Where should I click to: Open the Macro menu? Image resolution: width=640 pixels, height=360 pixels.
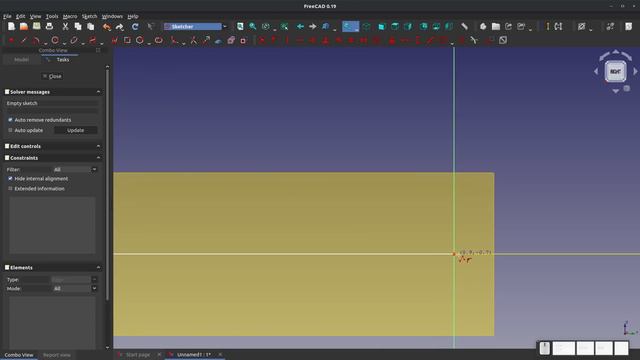[70, 16]
